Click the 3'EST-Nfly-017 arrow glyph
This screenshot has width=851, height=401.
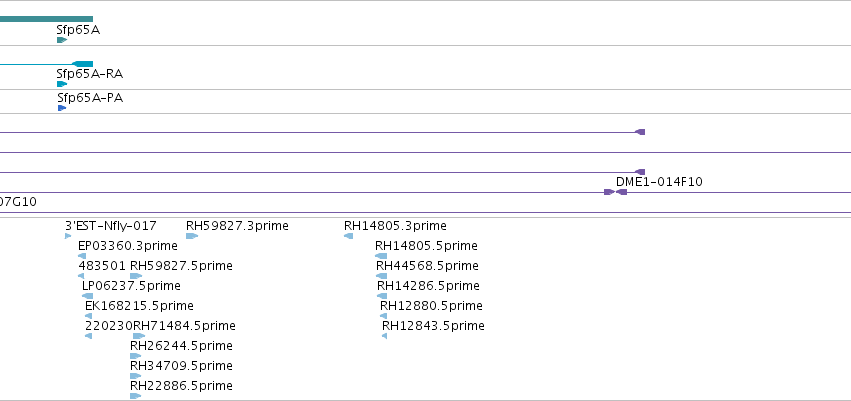coord(68,236)
